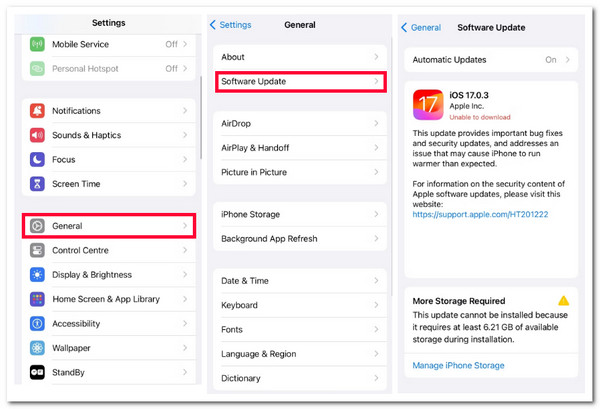The width and height of the screenshot is (600, 409).
Task: Tap the 'More Storage Required' heading
Action: click(x=459, y=301)
